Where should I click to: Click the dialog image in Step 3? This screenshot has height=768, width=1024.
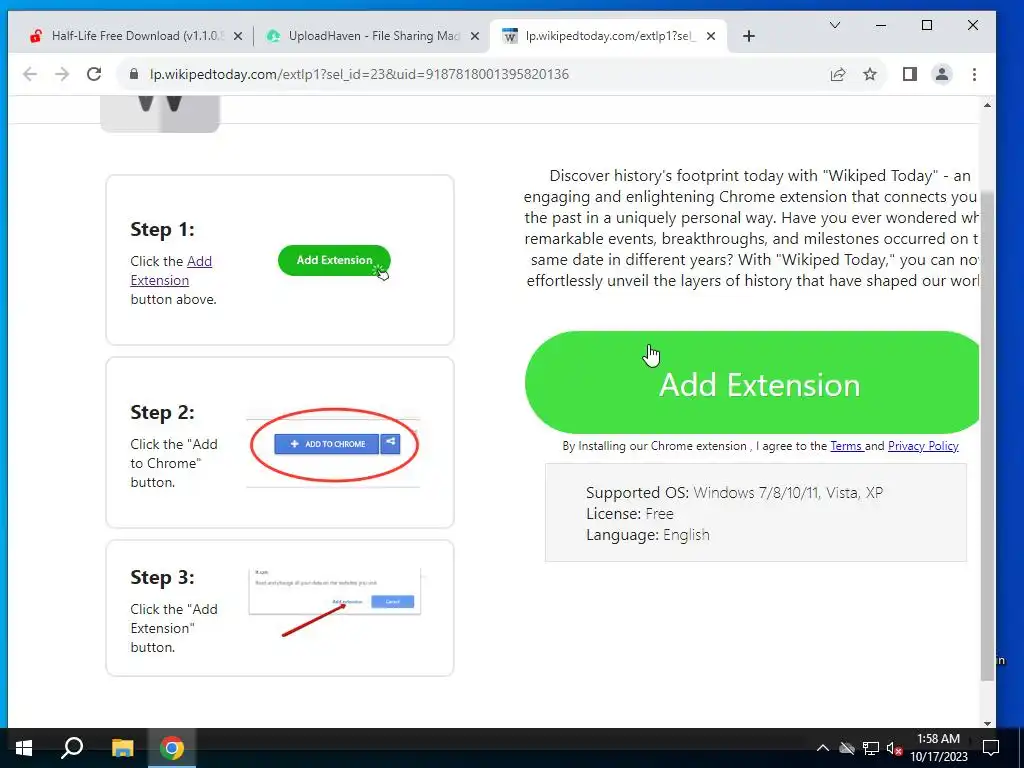[334, 601]
